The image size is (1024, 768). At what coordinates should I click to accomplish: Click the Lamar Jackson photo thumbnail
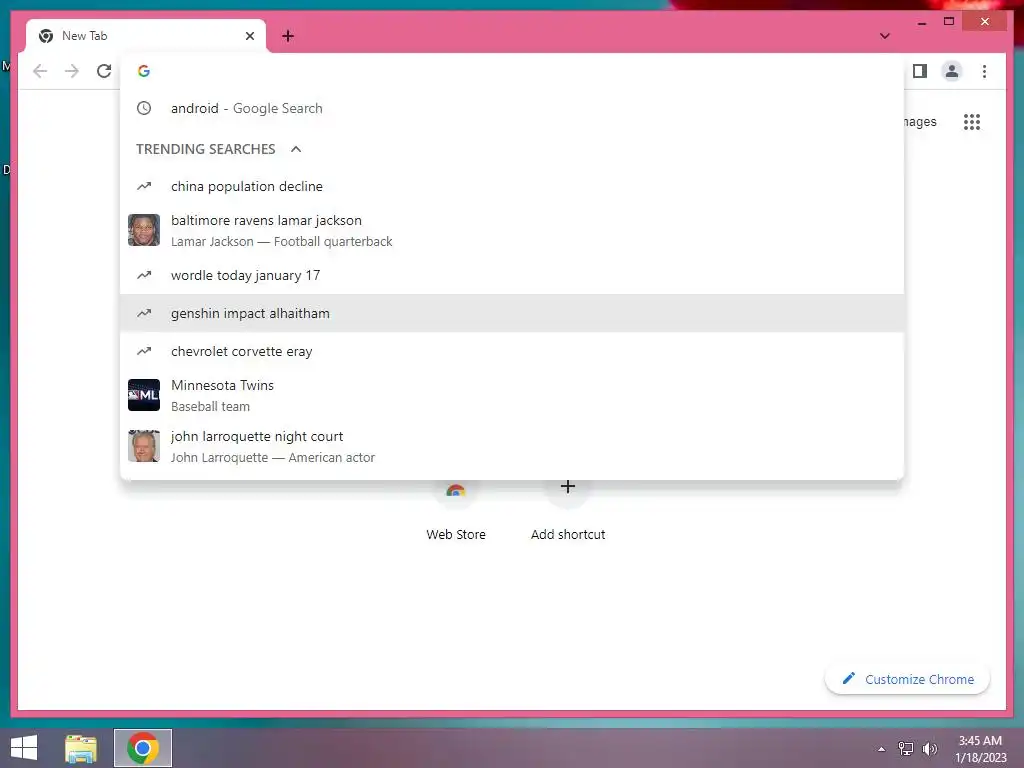(x=144, y=230)
